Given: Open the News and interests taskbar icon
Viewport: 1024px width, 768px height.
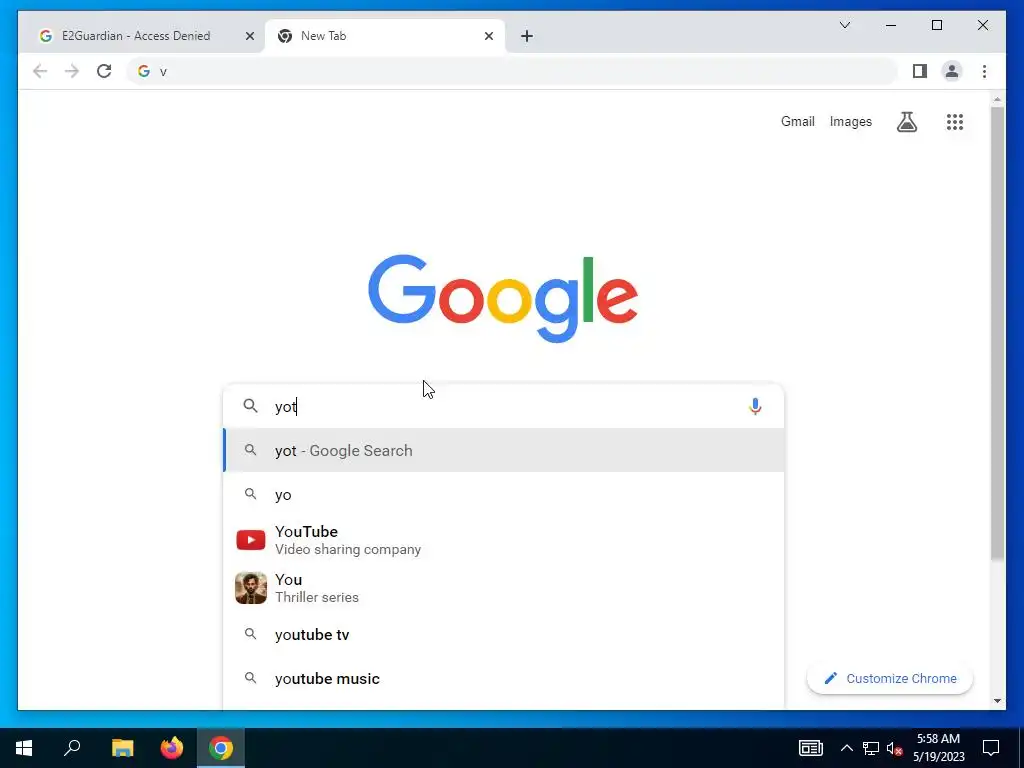Looking at the screenshot, I should click(x=810, y=748).
